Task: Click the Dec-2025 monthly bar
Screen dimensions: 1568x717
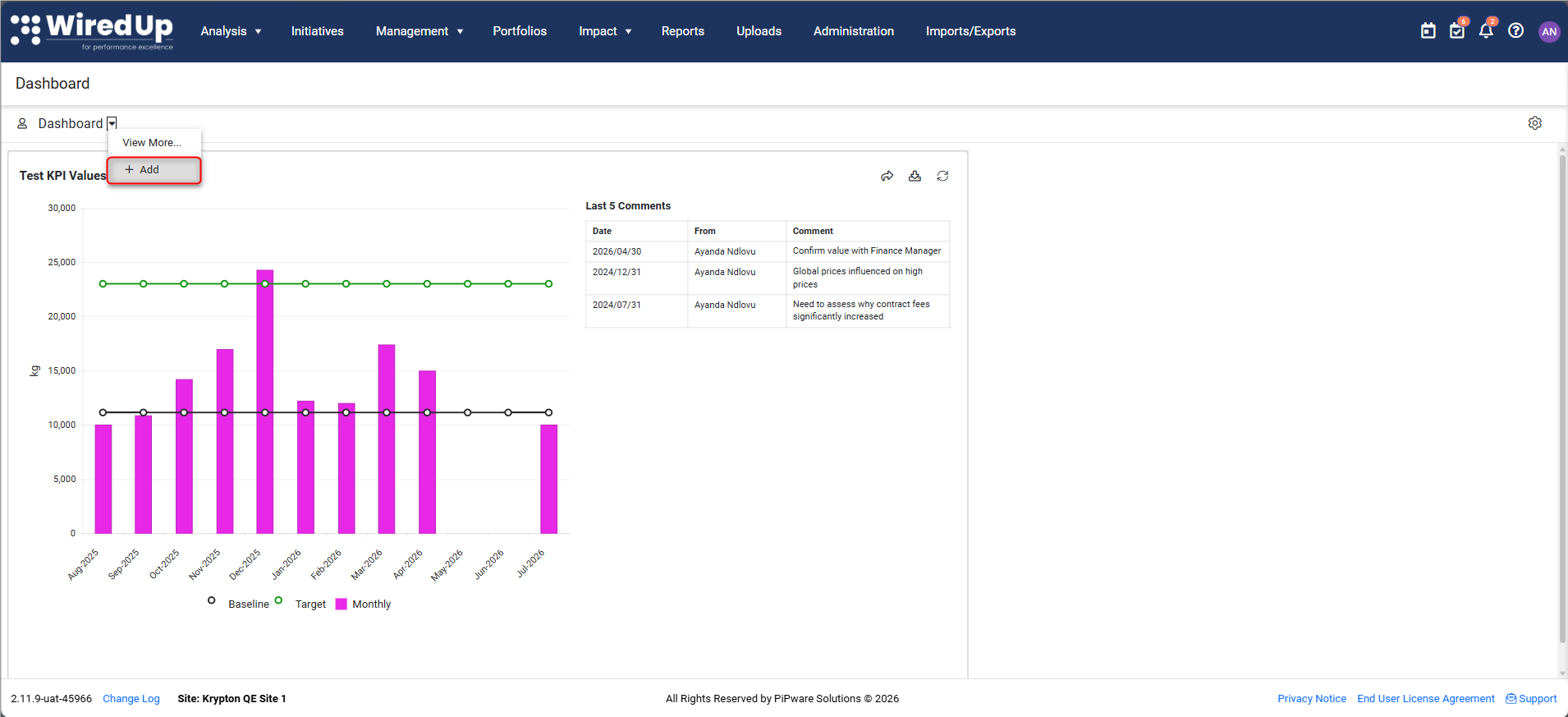Action: [x=265, y=402]
